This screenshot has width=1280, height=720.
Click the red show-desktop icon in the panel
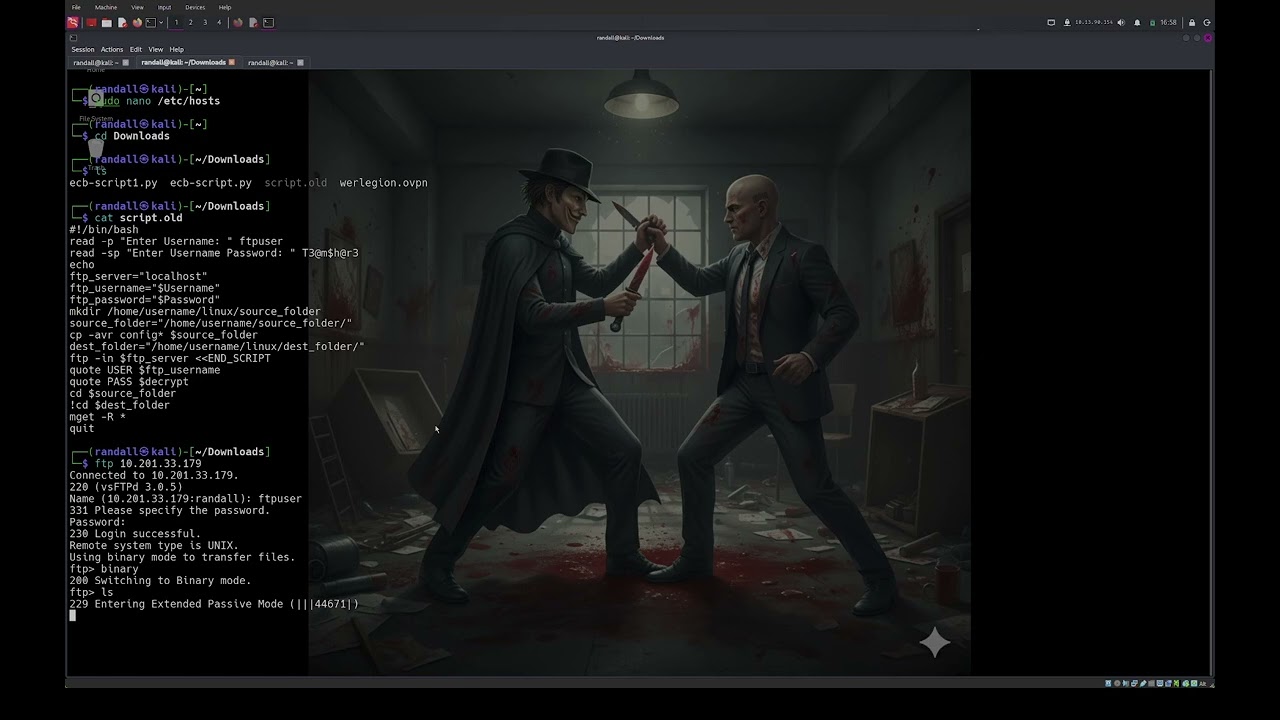point(92,22)
